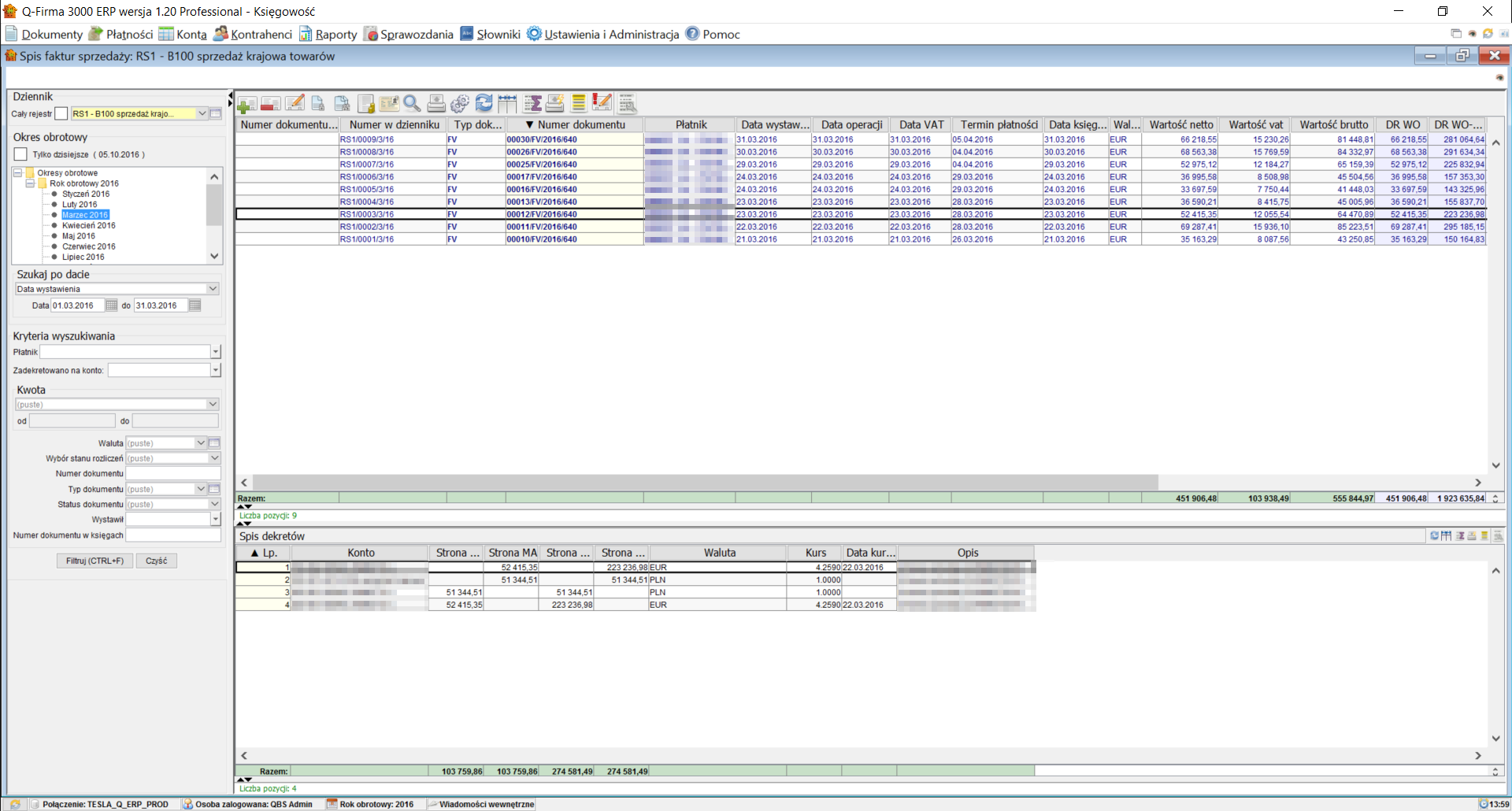The width and height of the screenshot is (1512, 811).
Task: Click the delete document red minus icon
Action: (x=270, y=104)
